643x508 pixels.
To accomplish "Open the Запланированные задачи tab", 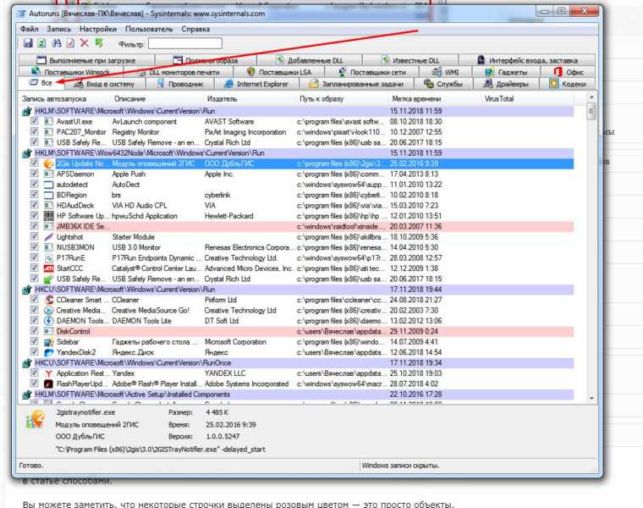I will [x=356, y=84].
